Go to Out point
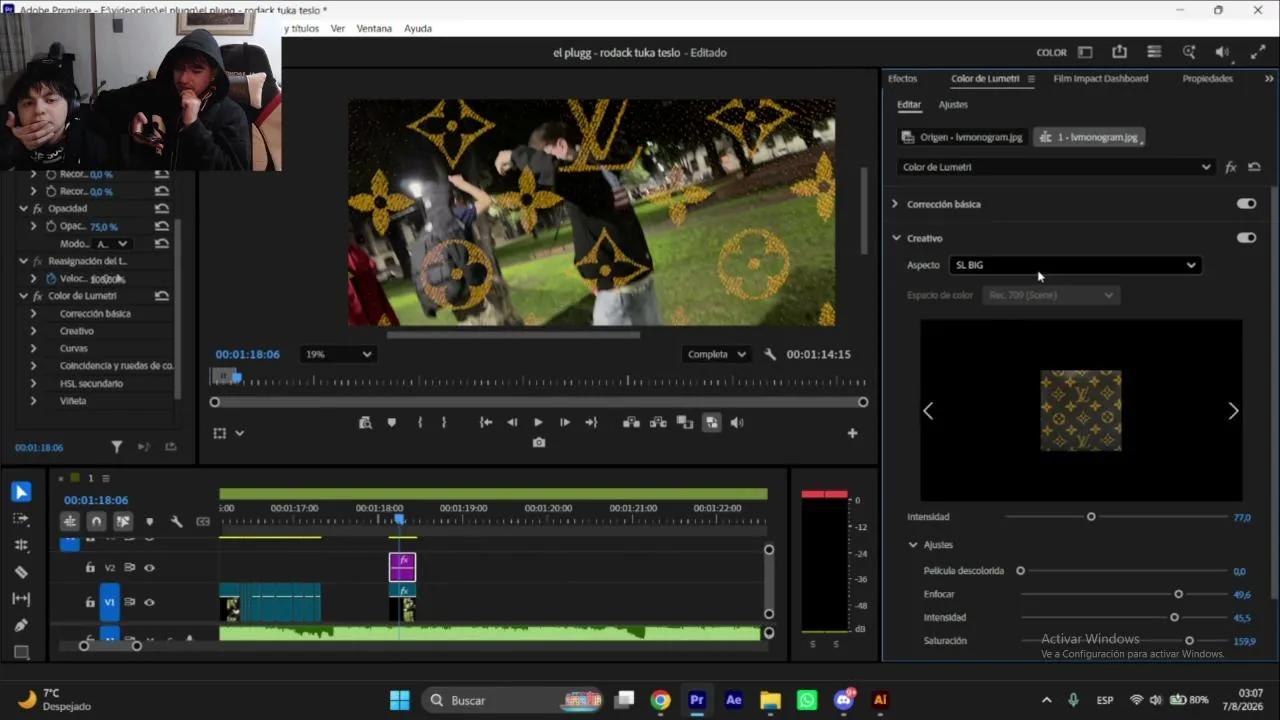The image size is (1280, 720). (x=591, y=423)
